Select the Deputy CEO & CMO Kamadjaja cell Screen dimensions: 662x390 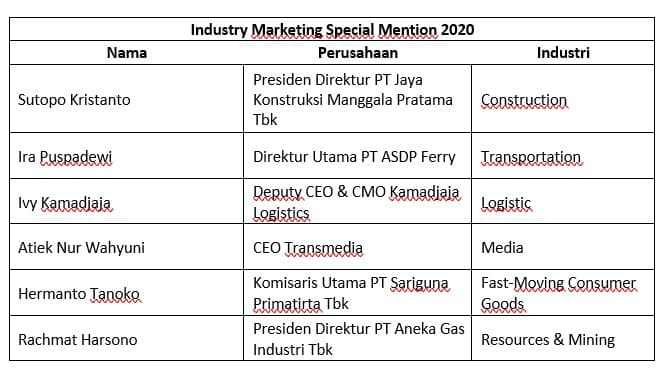(x=358, y=202)
